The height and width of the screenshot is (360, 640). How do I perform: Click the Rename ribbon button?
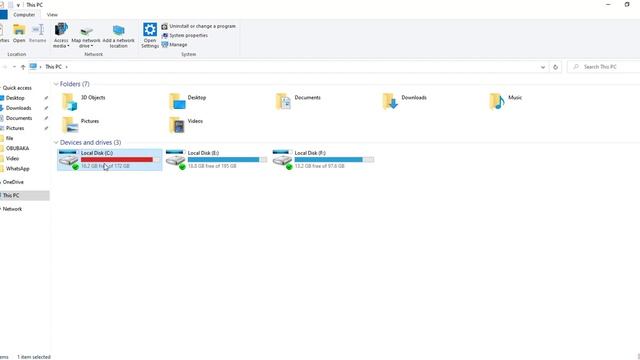click(x=38, y=33)
